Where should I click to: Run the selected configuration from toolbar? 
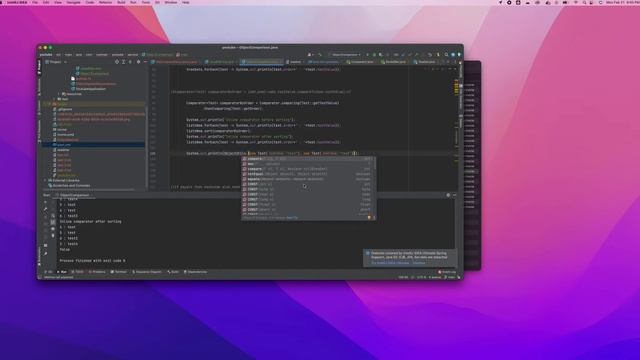pos(367,54)
